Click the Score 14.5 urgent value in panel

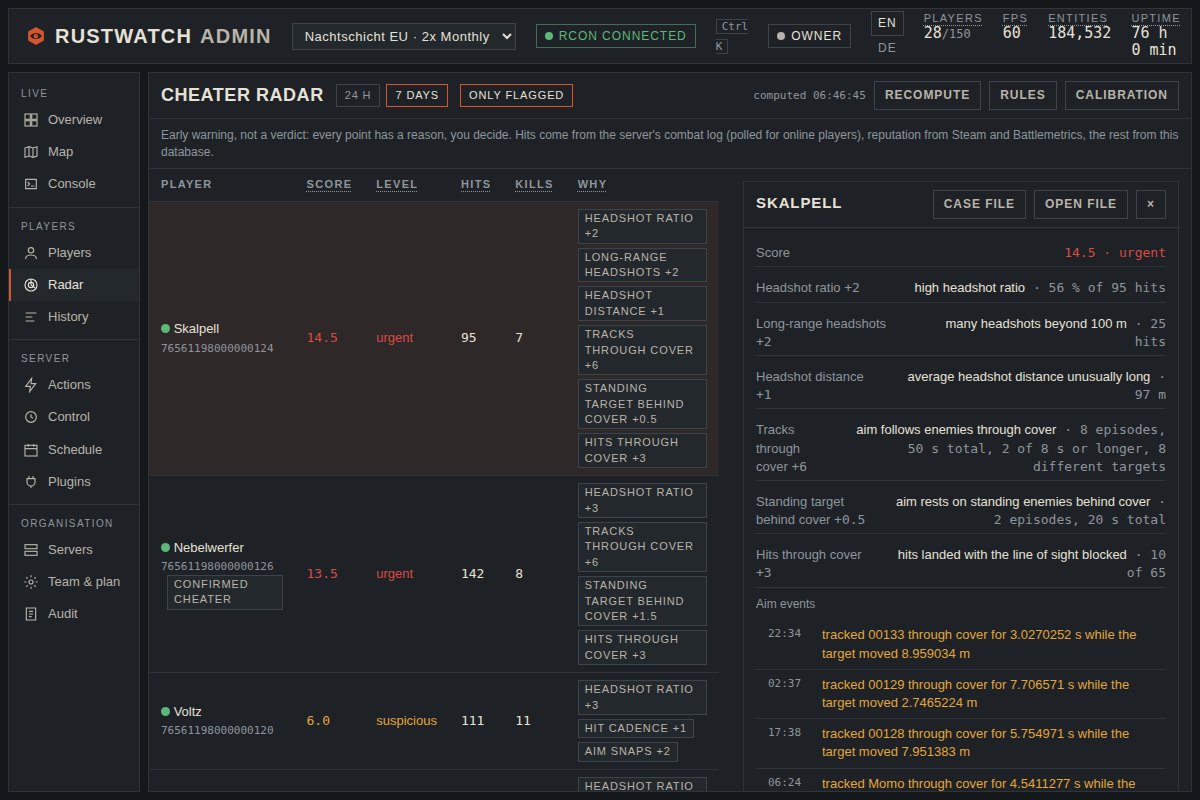point(1115,253)
